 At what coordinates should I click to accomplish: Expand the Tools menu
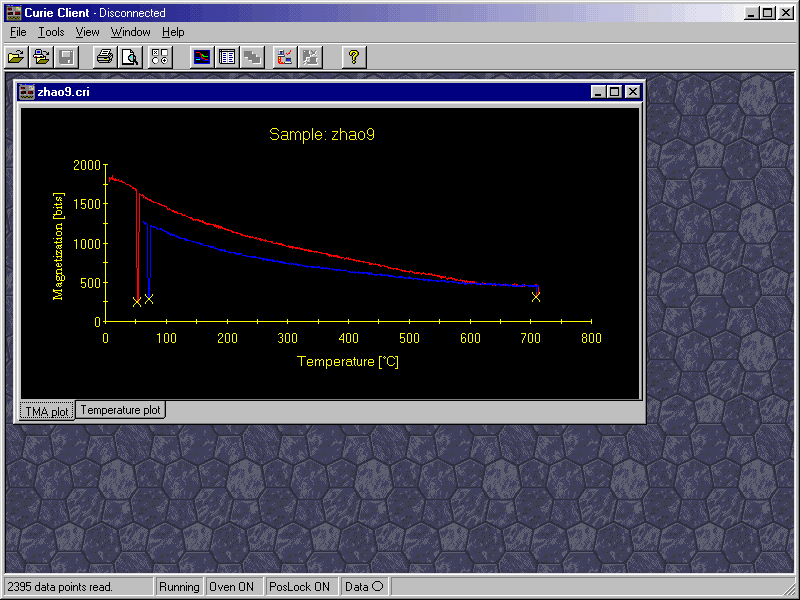click(x=51, y=32)
